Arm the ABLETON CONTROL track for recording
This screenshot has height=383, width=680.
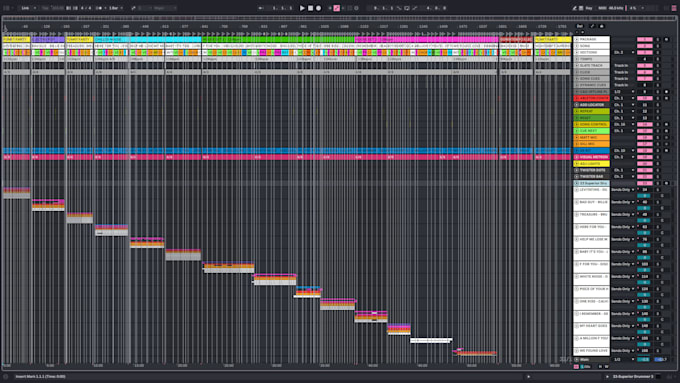click(667, 98)
